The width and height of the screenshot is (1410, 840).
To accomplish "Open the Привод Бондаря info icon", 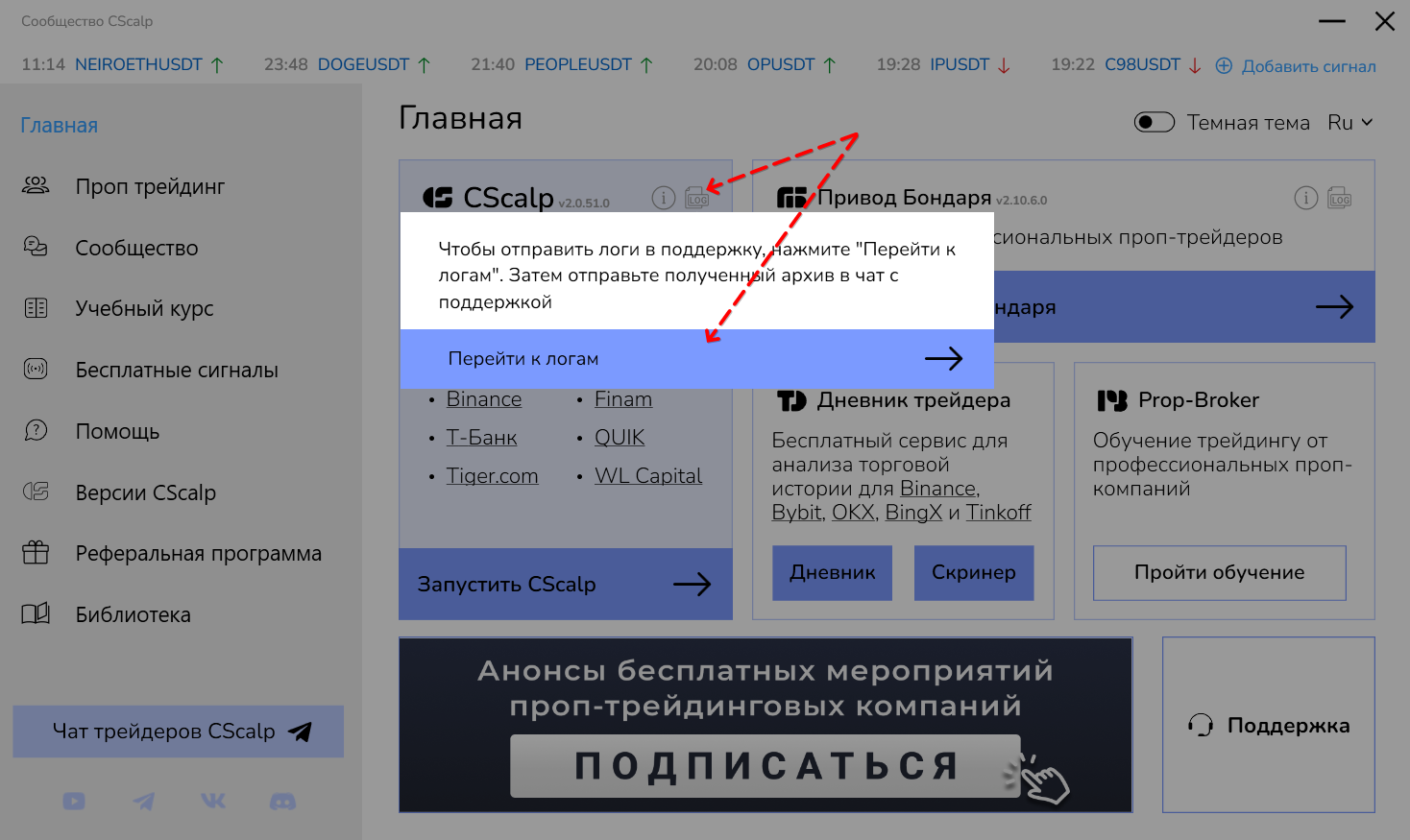I will click(x=1306, y=198).
